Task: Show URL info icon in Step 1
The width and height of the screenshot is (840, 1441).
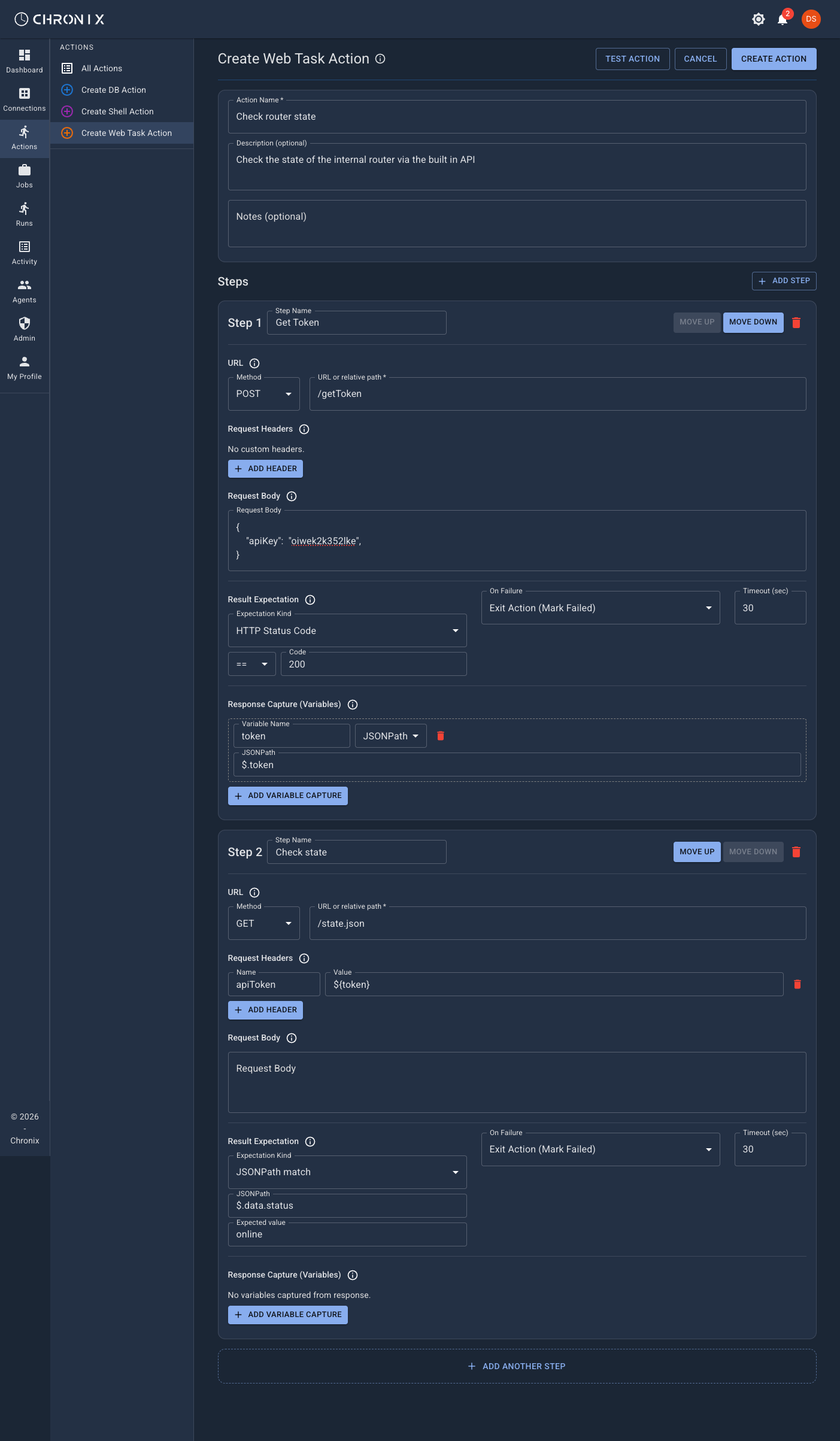Action: tap(254, 363)
